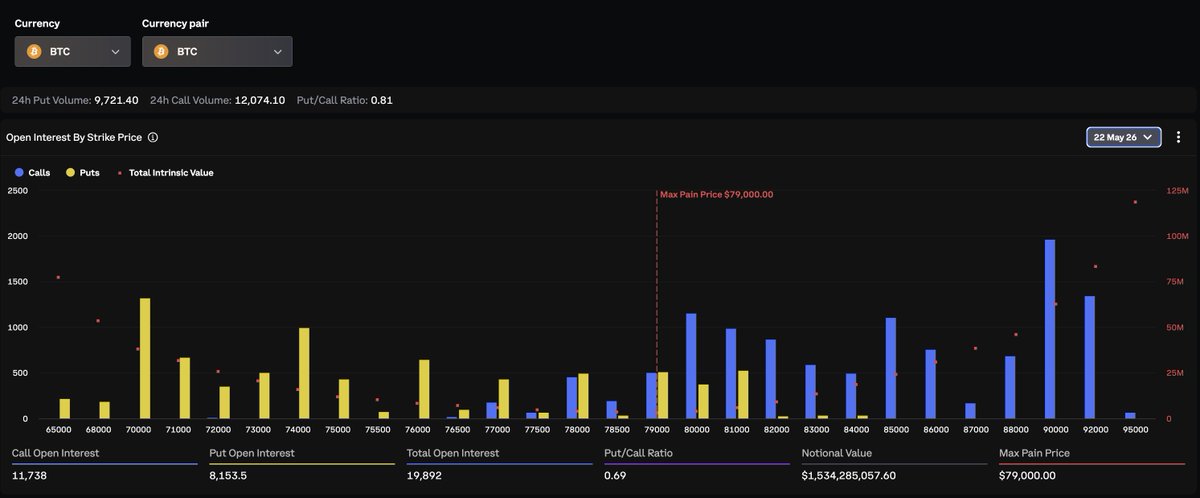
Task: Click the 65000 strike label on x-axis
Action: [58, 429]
